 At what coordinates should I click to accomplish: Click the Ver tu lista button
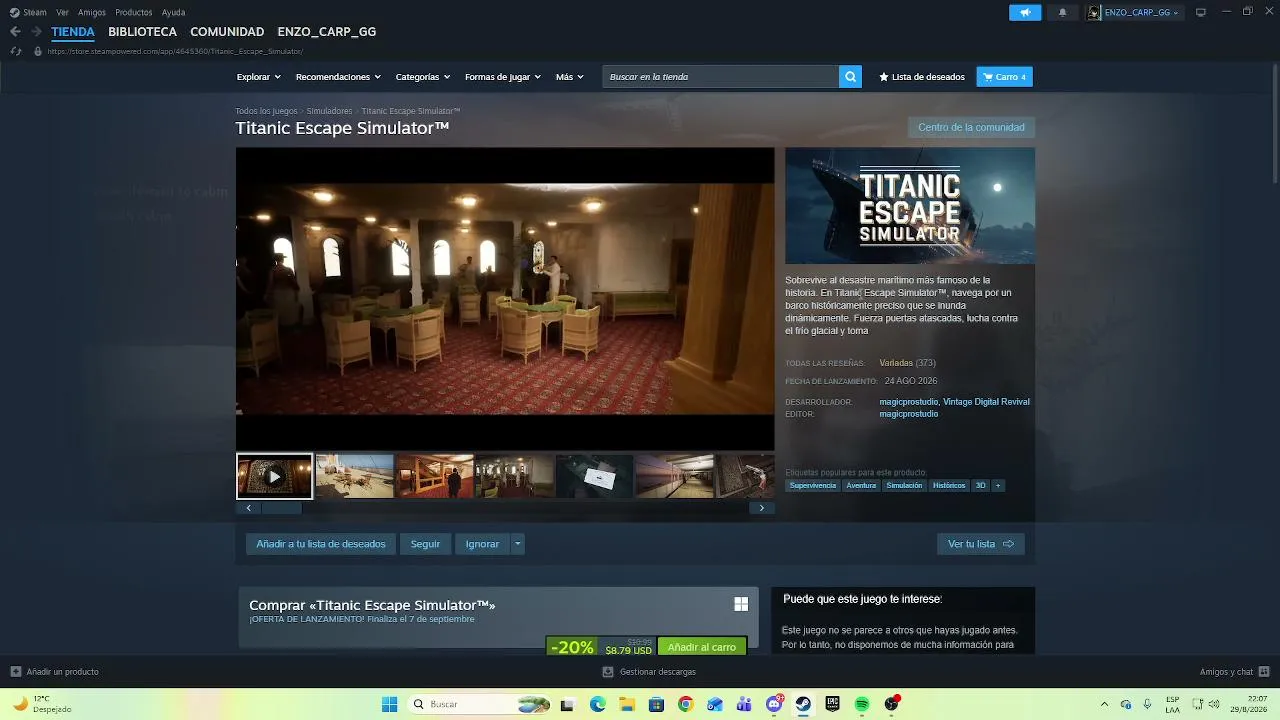pyautogui.click(x=981, y=544)
